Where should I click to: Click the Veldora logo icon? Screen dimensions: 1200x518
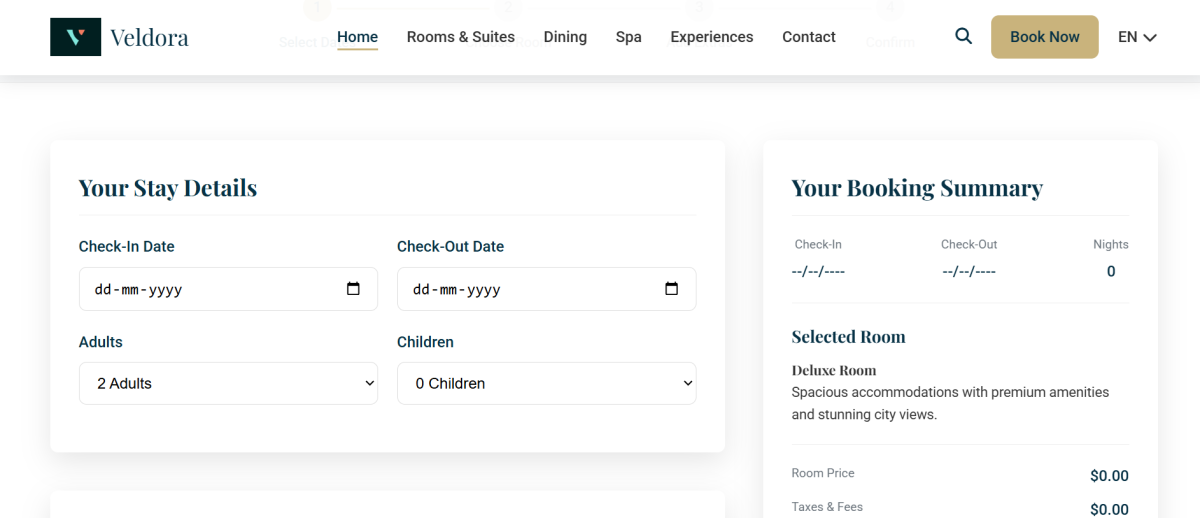[x=75, y=37]
